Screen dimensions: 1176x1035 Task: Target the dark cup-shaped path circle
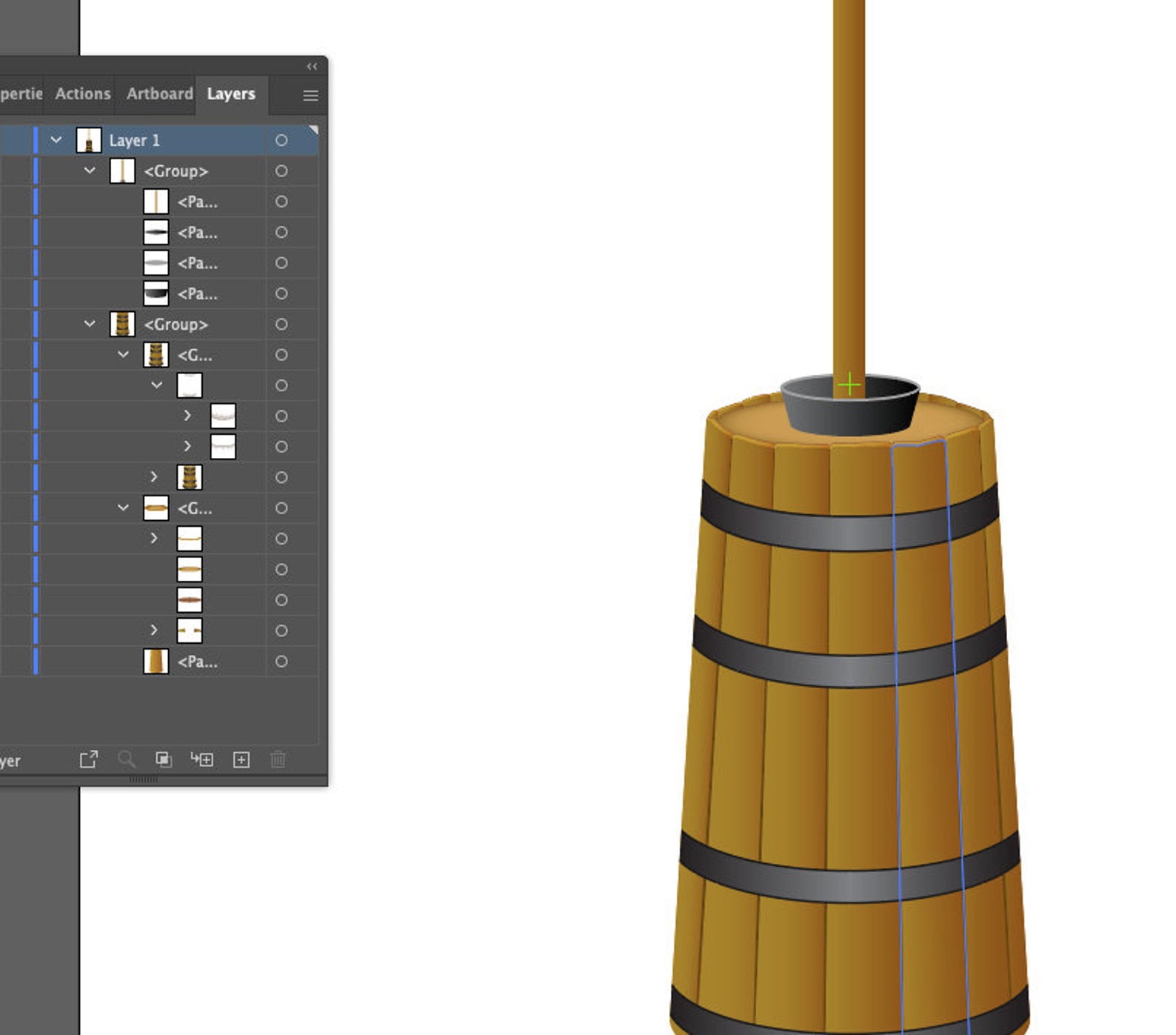pyautogui.click(x=281, y=293)
